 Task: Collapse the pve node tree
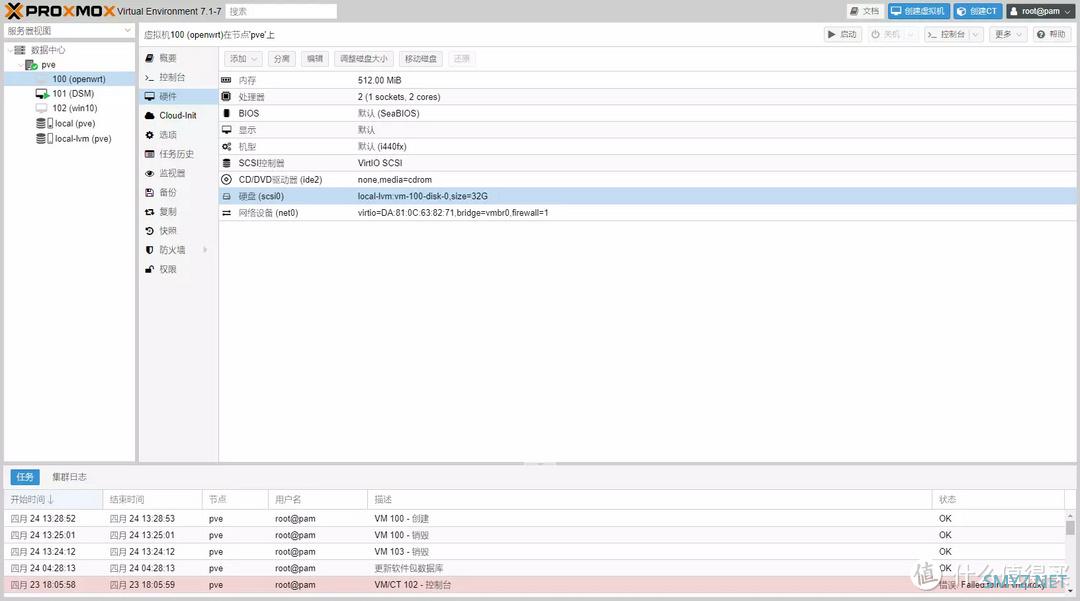(20, 65)
